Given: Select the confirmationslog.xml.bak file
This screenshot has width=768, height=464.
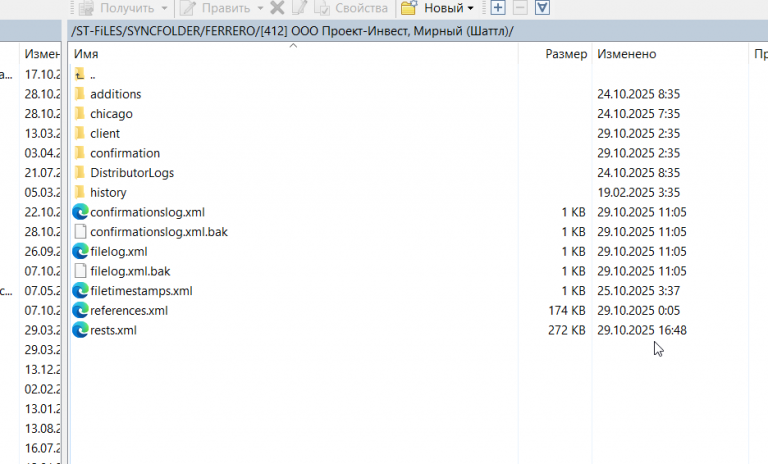Looking at the screenshot, I should click(150, 232).
